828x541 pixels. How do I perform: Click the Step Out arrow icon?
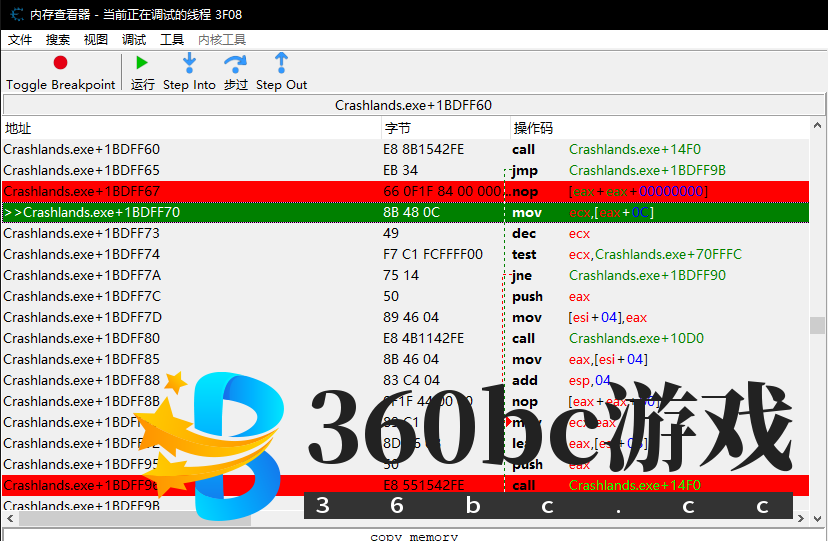click(x=281, y=63)
